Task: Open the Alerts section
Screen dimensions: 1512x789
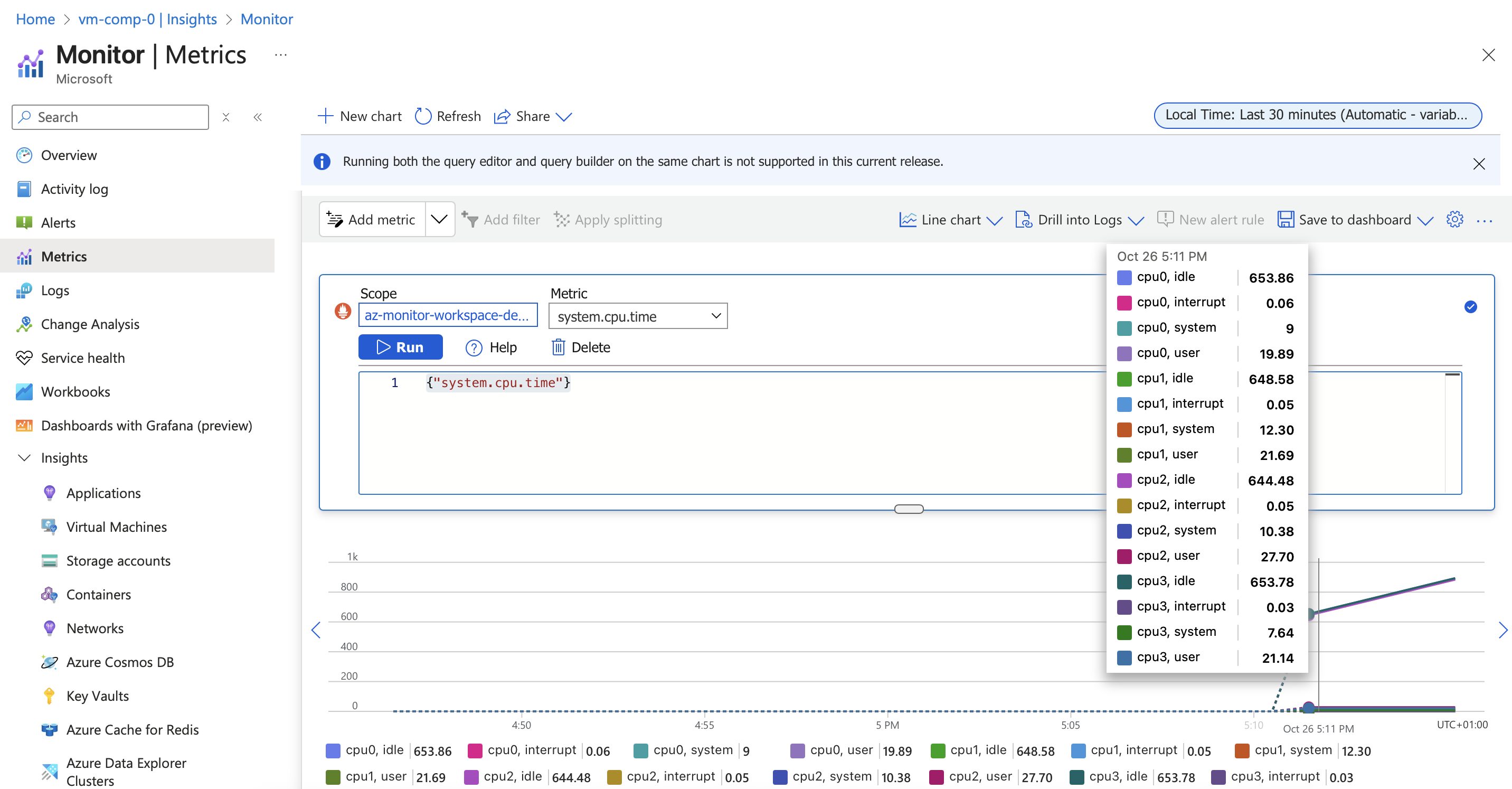Action: 58,222
